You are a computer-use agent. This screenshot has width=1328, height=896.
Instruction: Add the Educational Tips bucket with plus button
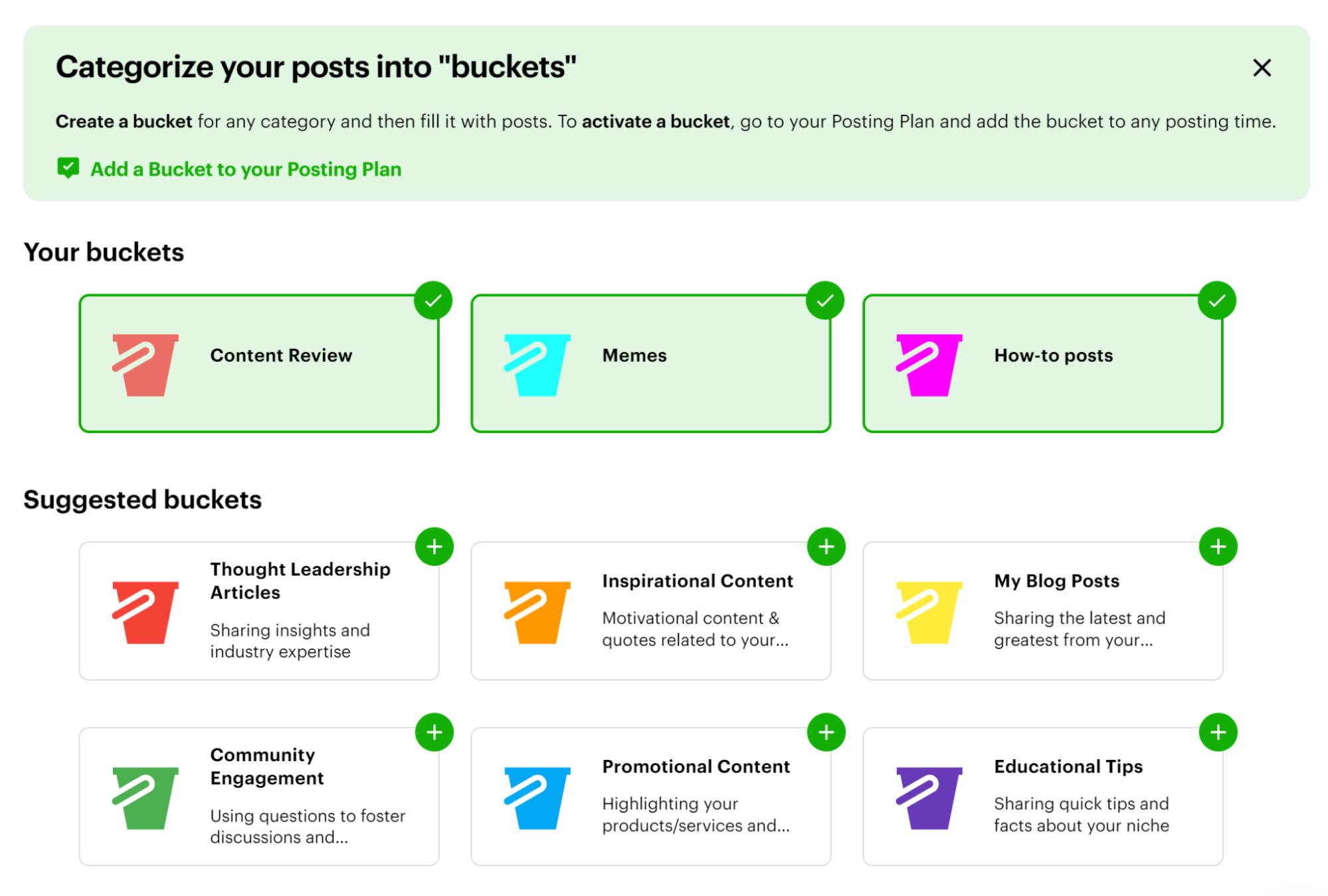tap(1218, 732)
